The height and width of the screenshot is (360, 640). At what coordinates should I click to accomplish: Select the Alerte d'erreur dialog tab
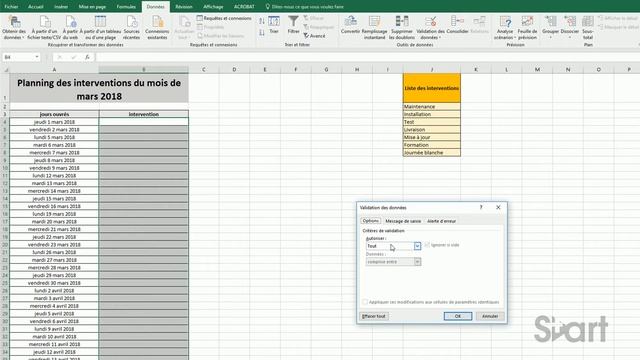point(442,221)
